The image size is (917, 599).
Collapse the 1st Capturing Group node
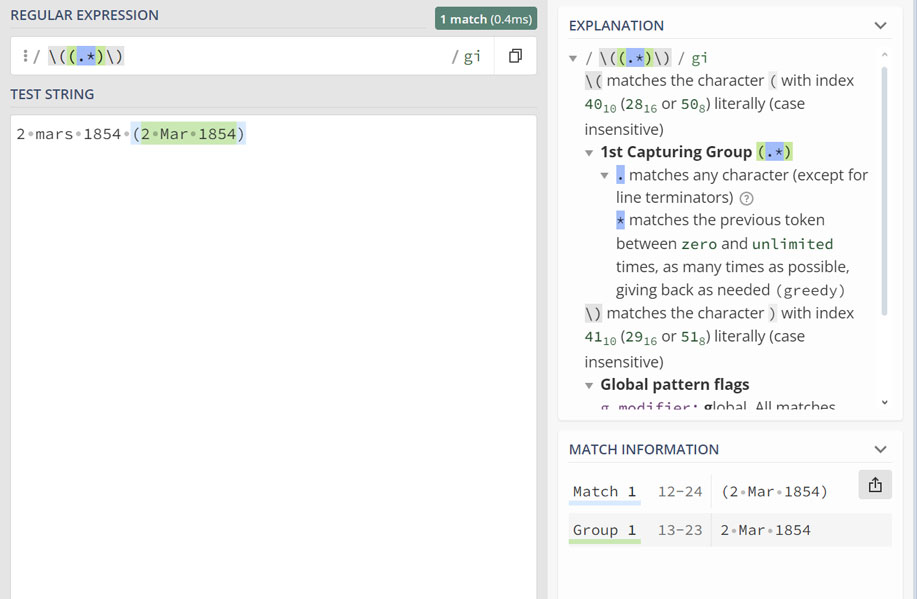(589, 153)
